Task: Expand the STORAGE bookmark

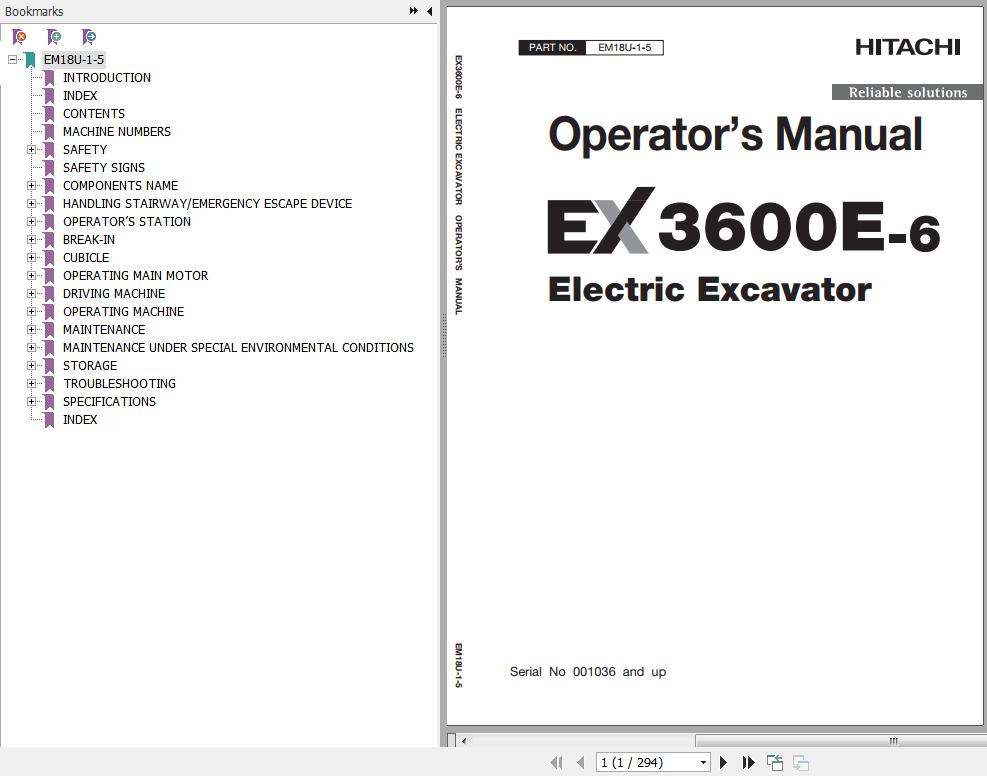Action: point(31,366)
